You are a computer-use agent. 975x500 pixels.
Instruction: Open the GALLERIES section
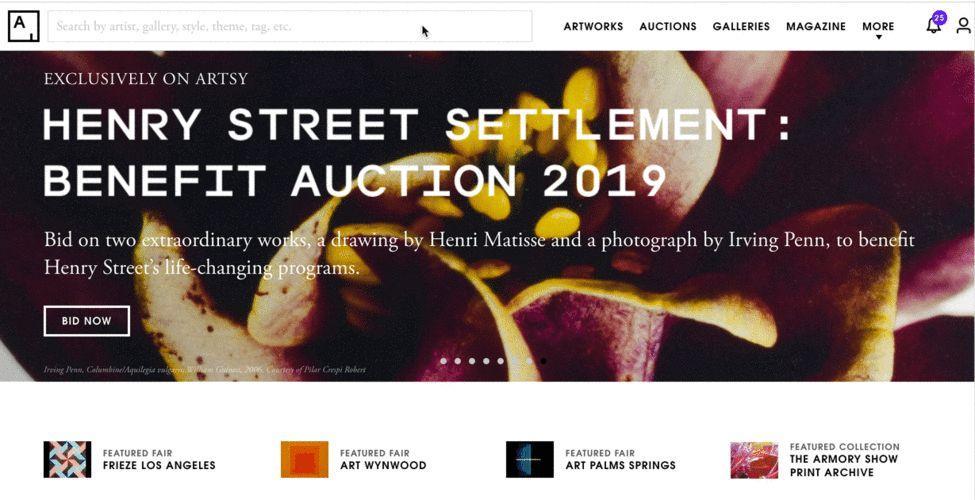pyautogui.click(x=741, y=27)
